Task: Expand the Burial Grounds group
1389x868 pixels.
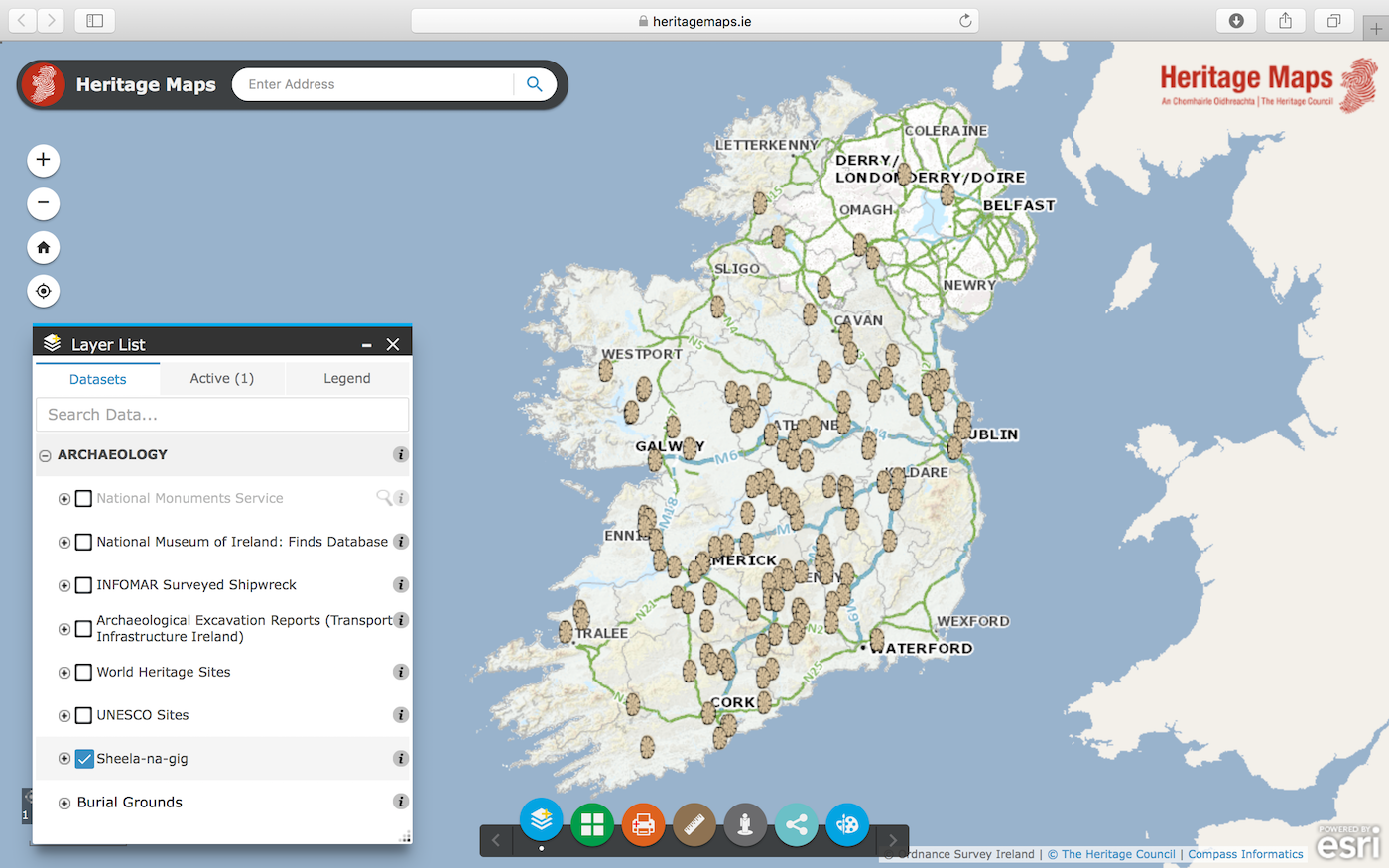Action: [x=64, y=803]
